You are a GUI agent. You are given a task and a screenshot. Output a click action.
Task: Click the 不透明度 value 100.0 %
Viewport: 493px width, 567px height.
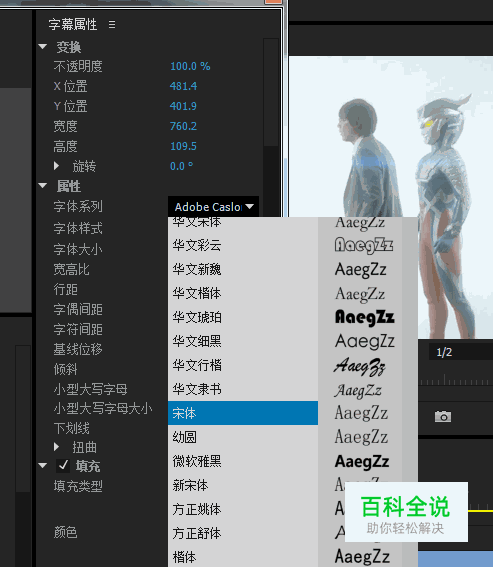pos(190,66)
